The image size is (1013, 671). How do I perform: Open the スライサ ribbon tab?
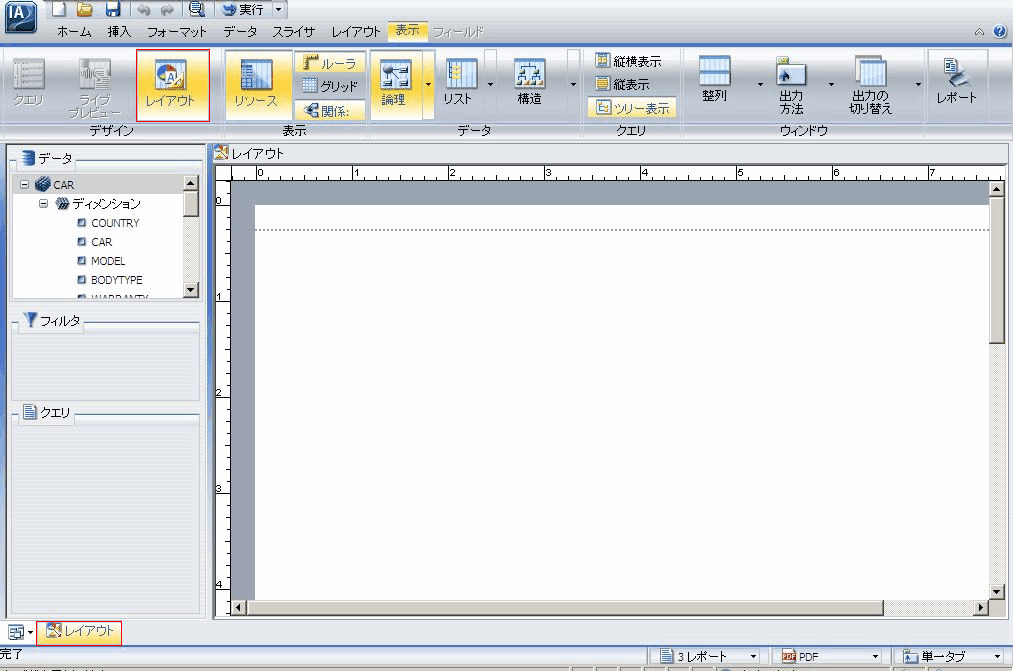pyautogui.click(x=293, y=32)
